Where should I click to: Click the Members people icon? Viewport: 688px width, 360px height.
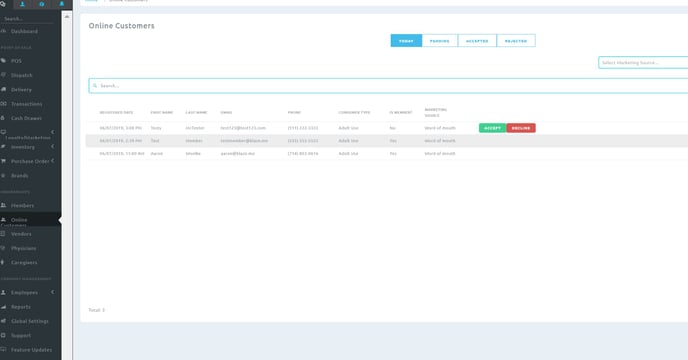click(x=3, y=205)
